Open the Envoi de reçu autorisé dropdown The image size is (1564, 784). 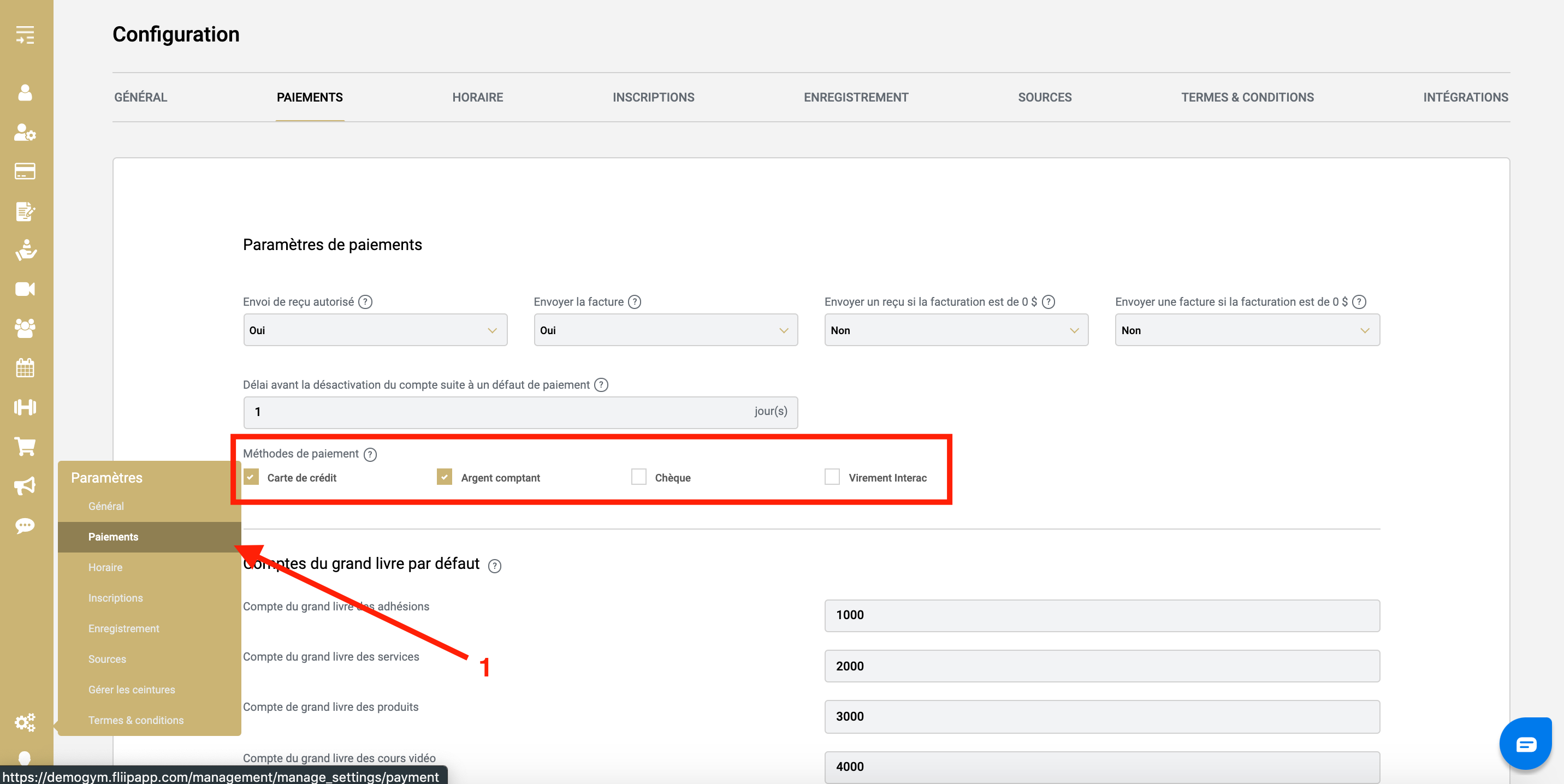(x=375, y=330)
